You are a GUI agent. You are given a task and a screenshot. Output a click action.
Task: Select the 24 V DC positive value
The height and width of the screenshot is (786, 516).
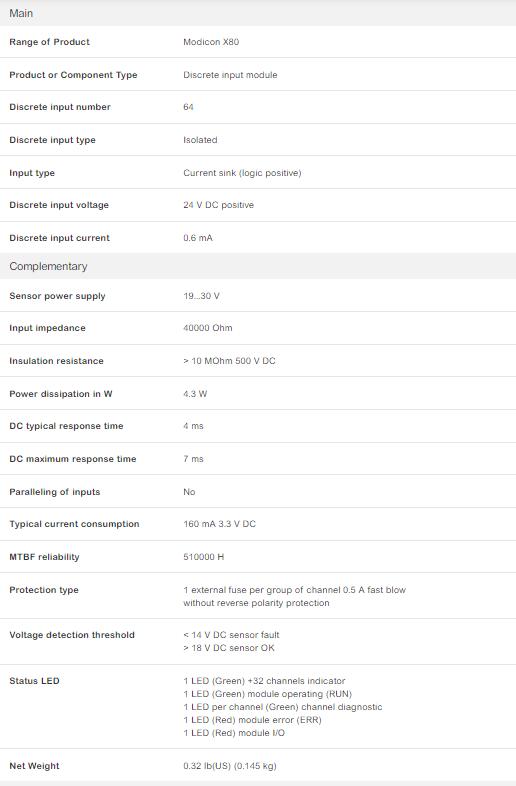[x=218, y=205]
